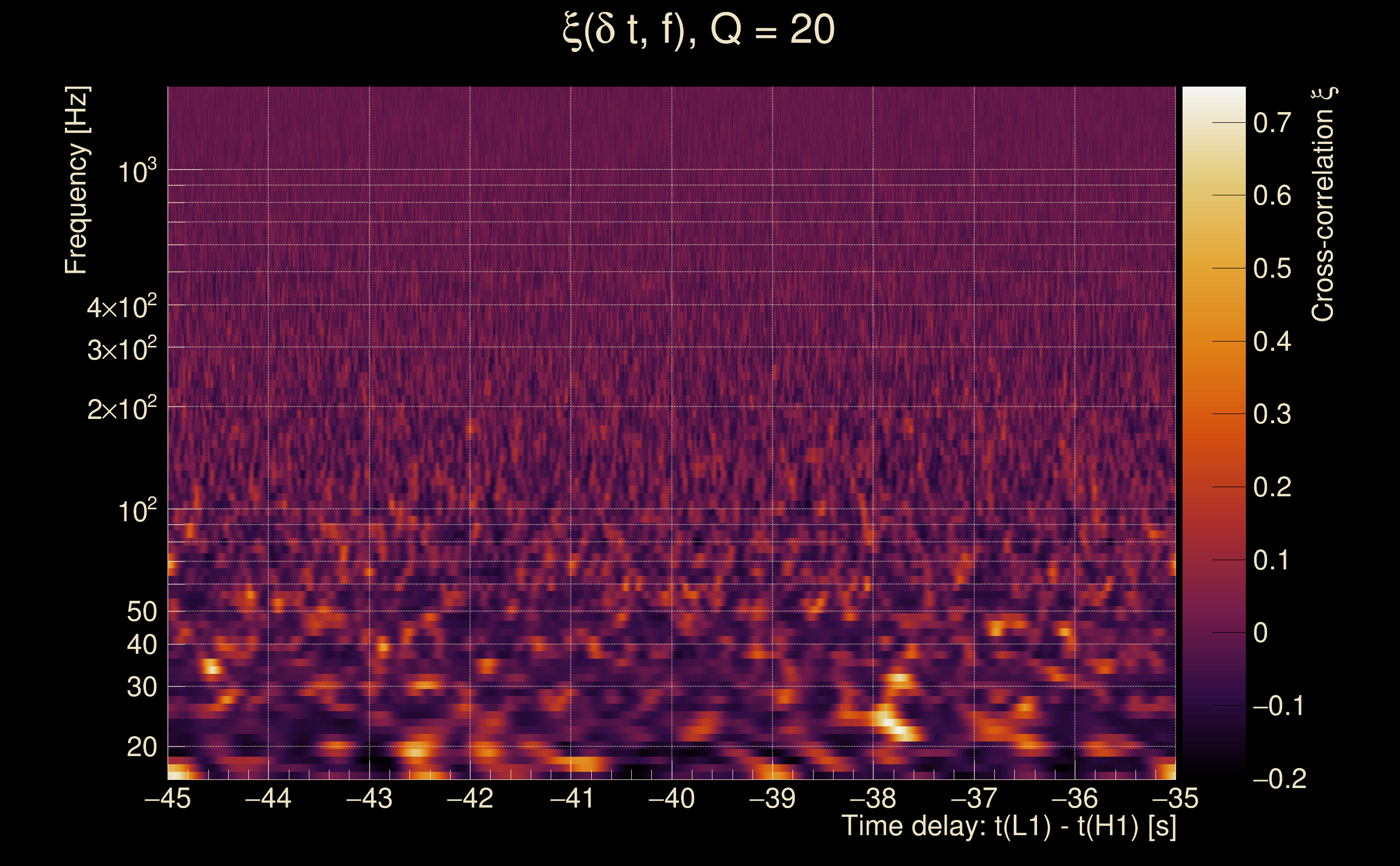Image resolution: width=1400 pixels, height=866 pixels.
Task: Click the colorbar tick label 0
Action: 1260,633
